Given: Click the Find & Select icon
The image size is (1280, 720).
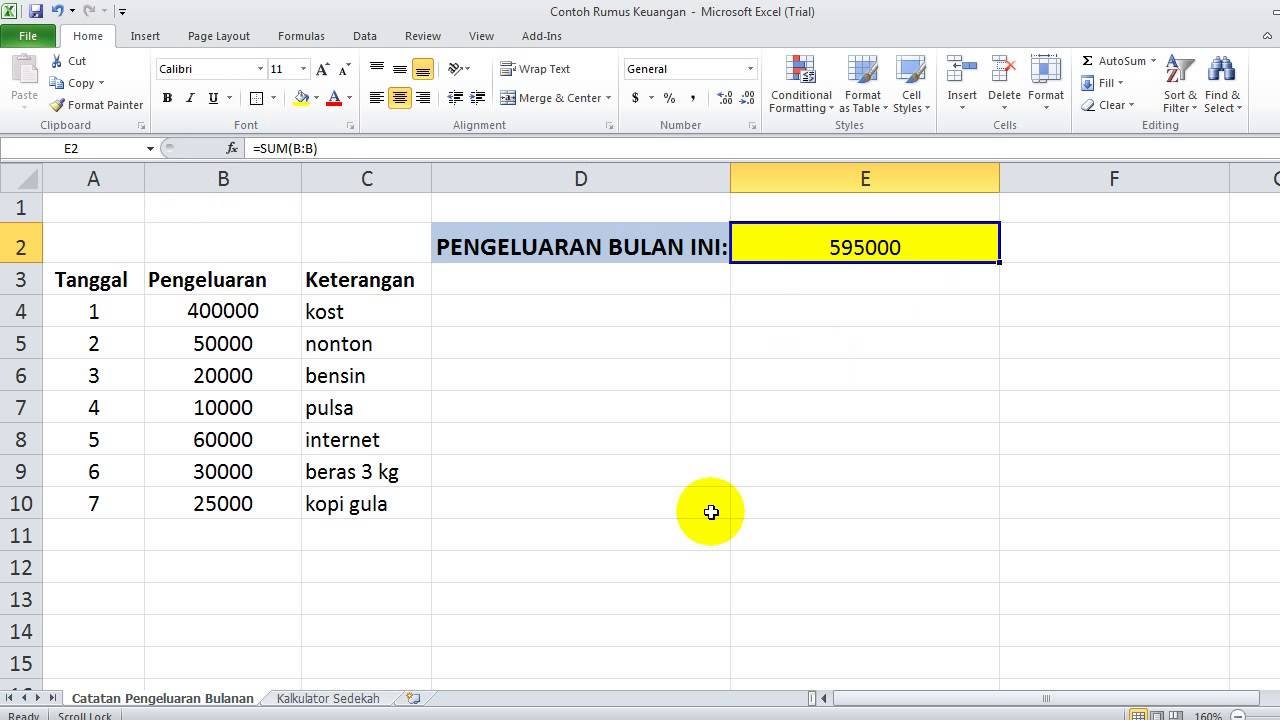Looking at the screenshot, I should point(1222,85).
